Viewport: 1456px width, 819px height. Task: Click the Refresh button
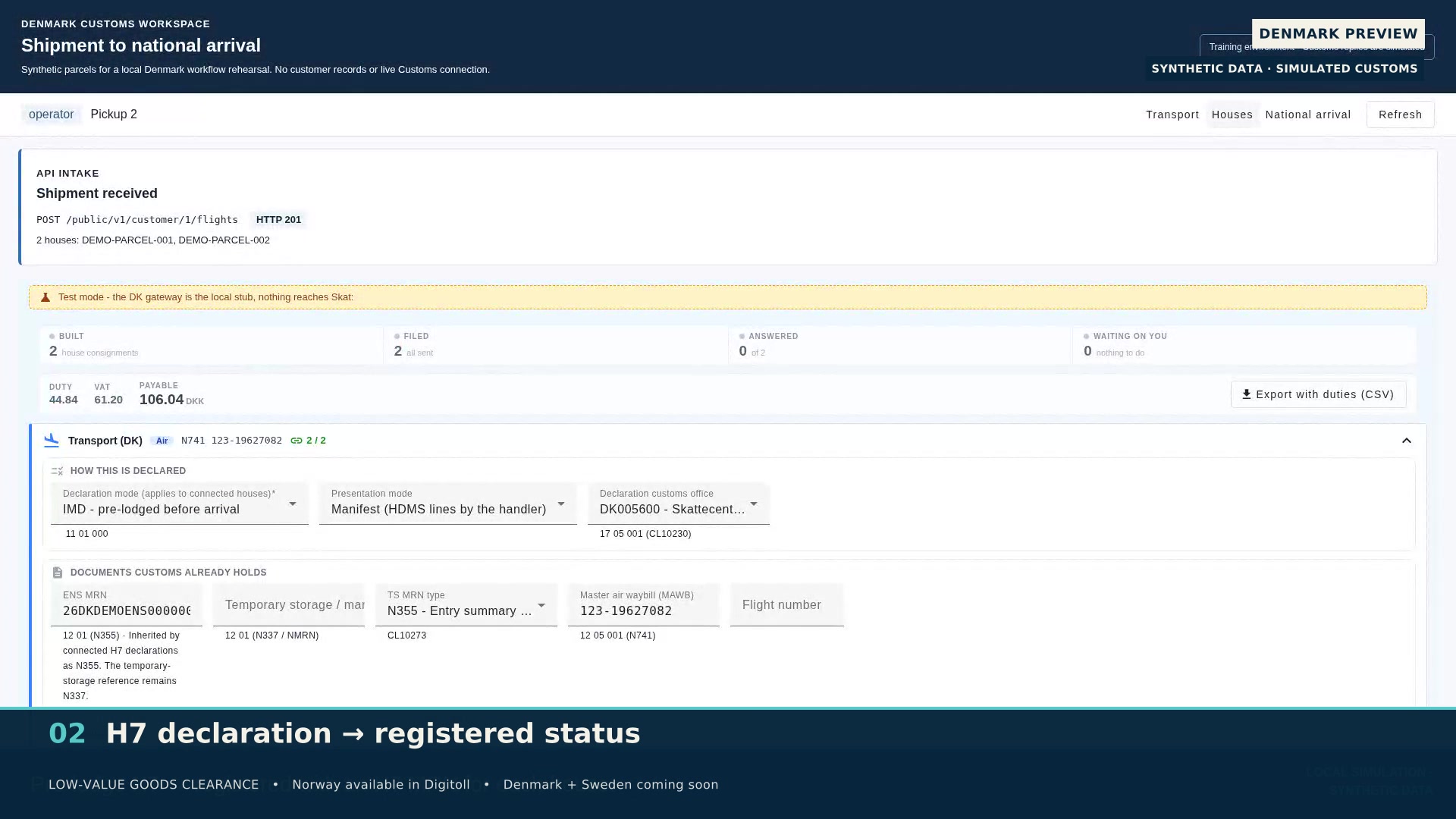pyautogui.click(x=1400, y=115)
